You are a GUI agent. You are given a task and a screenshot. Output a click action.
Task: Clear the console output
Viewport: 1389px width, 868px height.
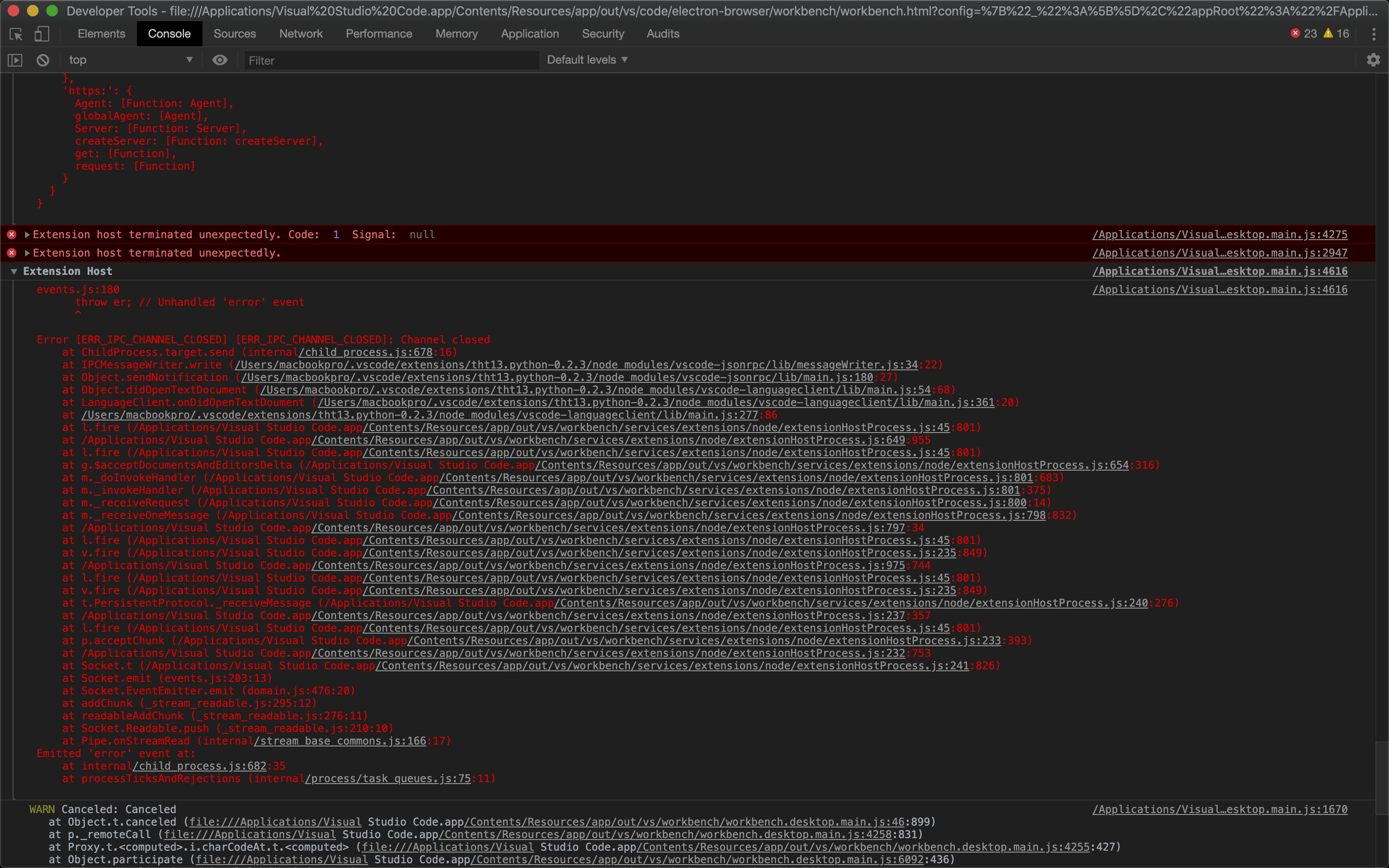coord(42,60)
